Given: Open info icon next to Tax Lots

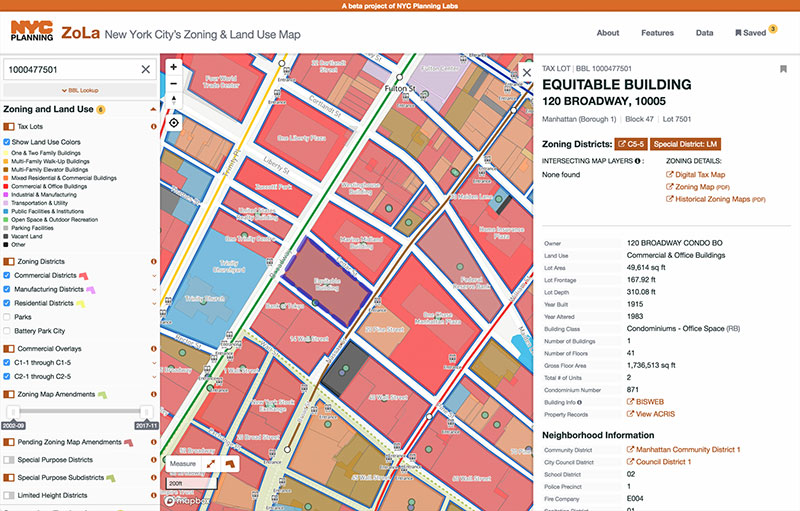Looking at the screenshot, I should [154, 127].
